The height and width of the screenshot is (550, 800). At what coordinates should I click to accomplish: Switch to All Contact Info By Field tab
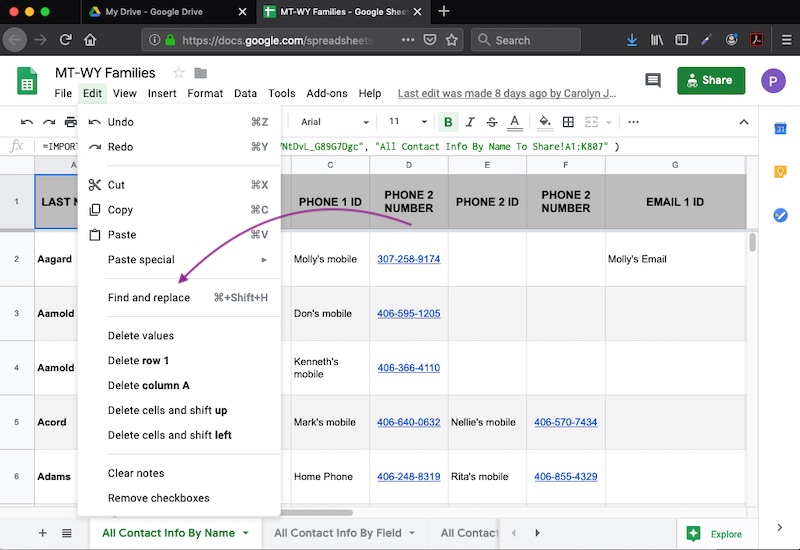pos(338,533)
